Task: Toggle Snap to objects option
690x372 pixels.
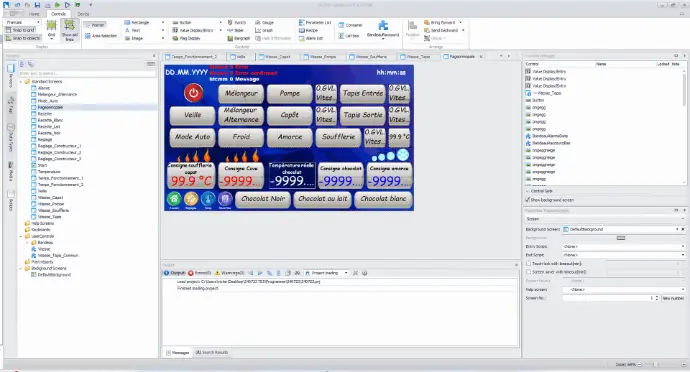Action: coord(23,38)
